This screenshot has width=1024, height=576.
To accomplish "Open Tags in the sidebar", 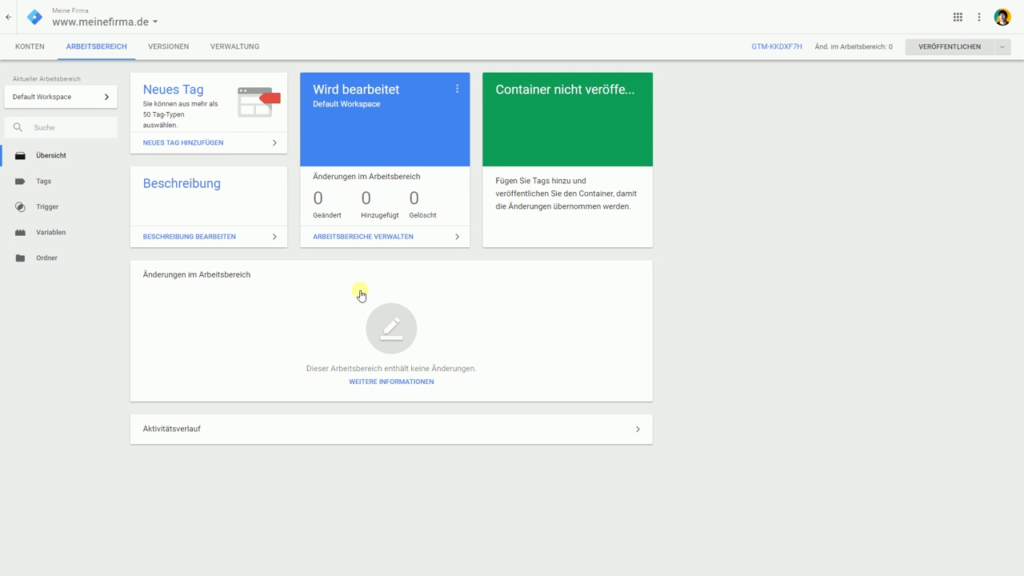I will [44, 181].
